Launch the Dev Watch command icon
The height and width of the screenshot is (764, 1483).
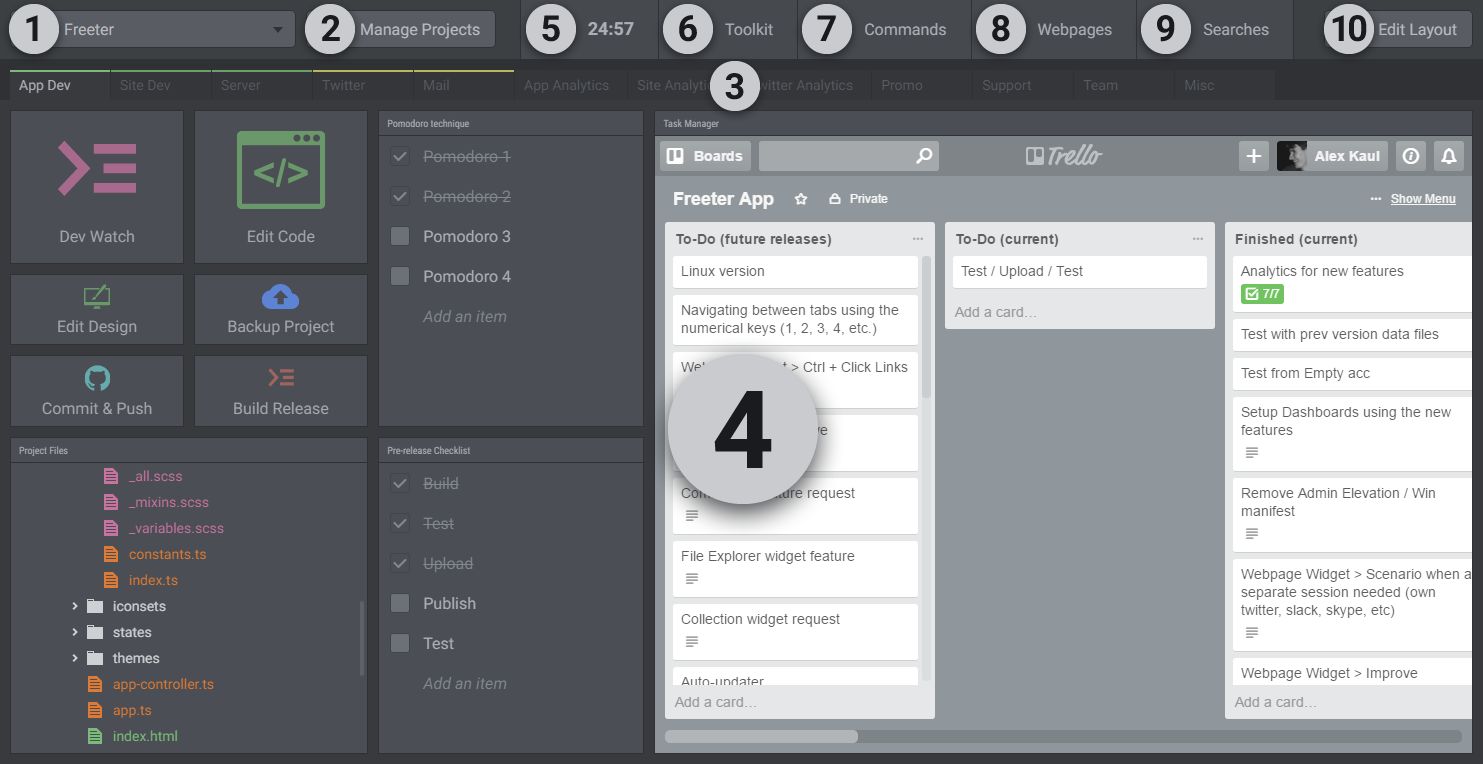pyautogui.click(x=97, y=168)
